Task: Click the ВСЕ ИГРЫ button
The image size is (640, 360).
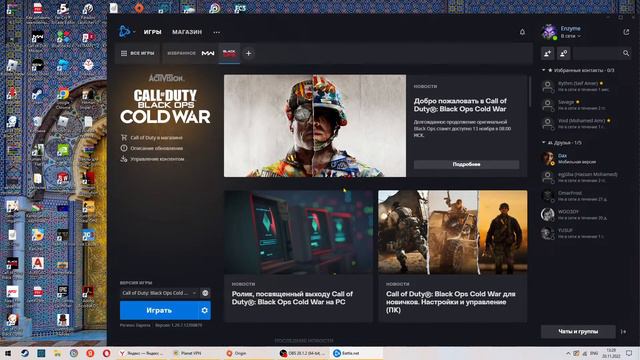Action: click(138, 53)
